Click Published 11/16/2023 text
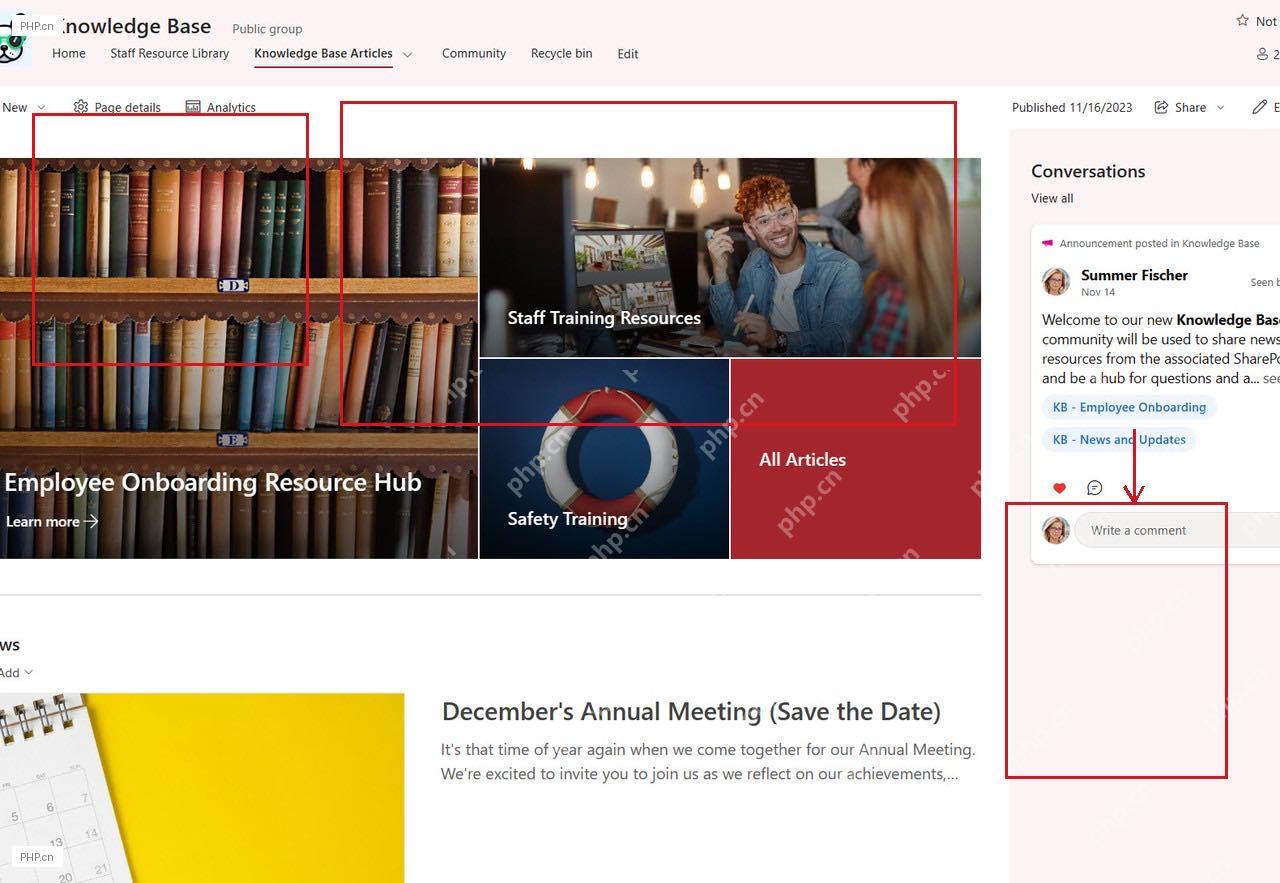 [1072, 107]
